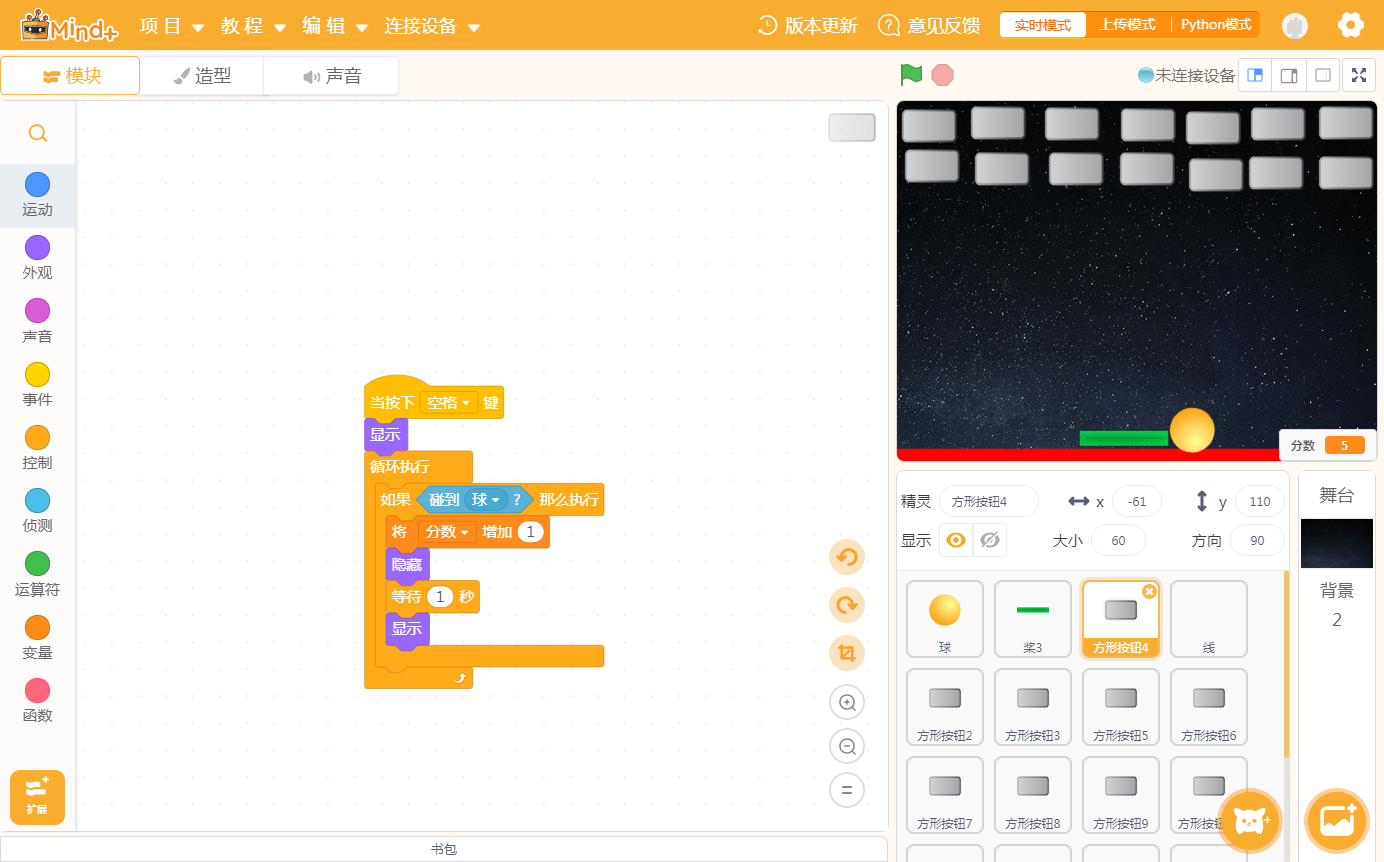Select the 桨3 sprite thumbnail
Screen dimensions: 1384x862
[1033, 619]
